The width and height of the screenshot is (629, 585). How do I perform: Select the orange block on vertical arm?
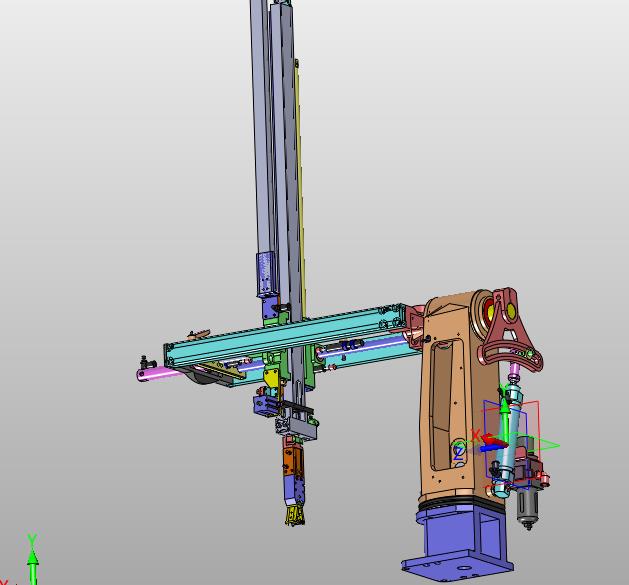pyautogui.click(x=294, y=461)
